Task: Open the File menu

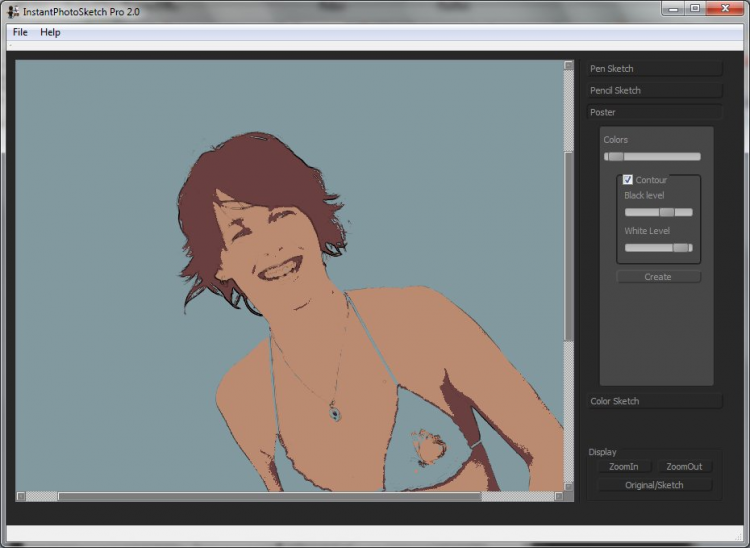Action: coord(20,32)
